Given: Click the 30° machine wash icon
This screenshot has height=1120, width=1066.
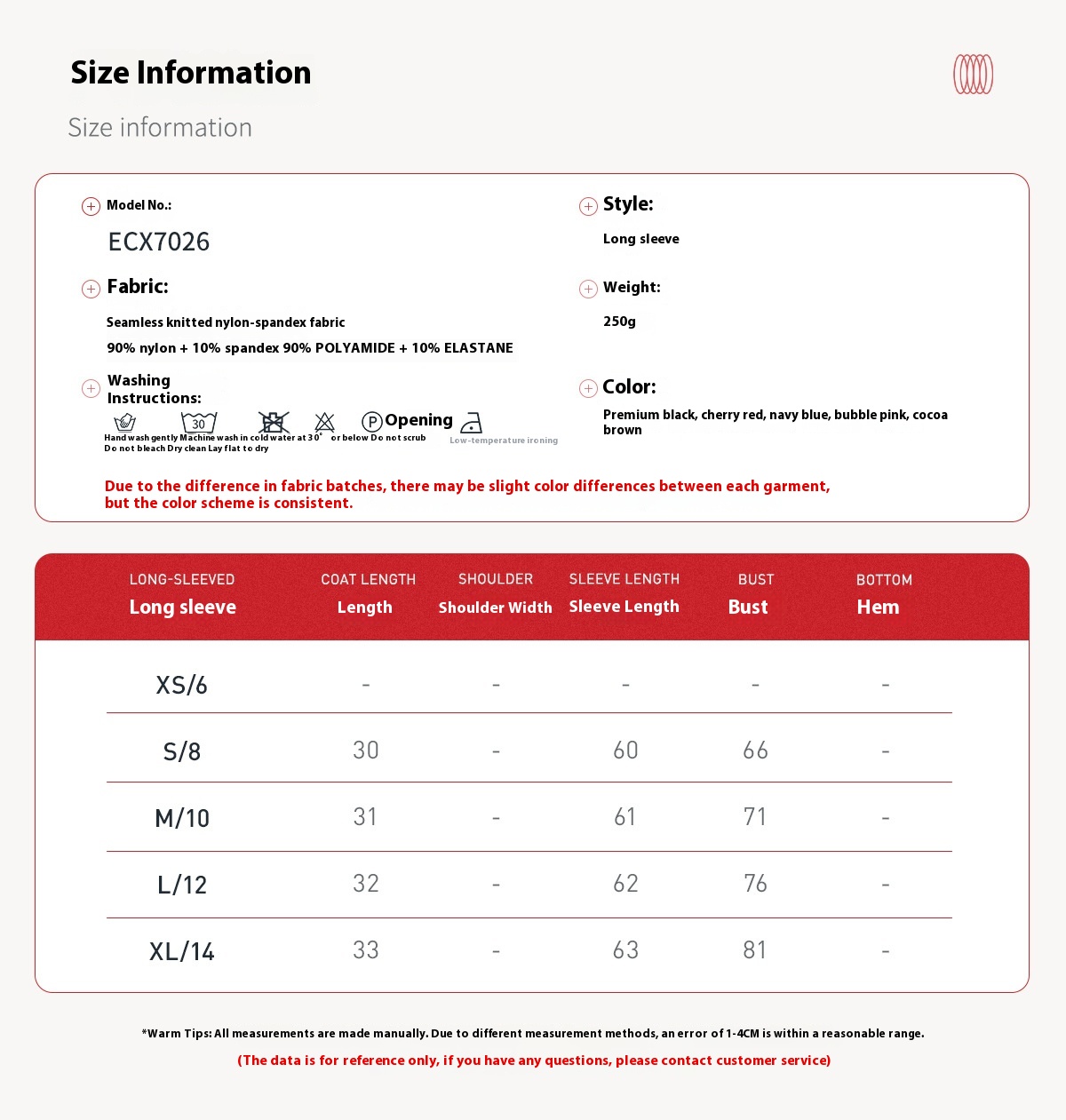Looking at the screenshot, I should pyautogui.click(x=199, y=422).
